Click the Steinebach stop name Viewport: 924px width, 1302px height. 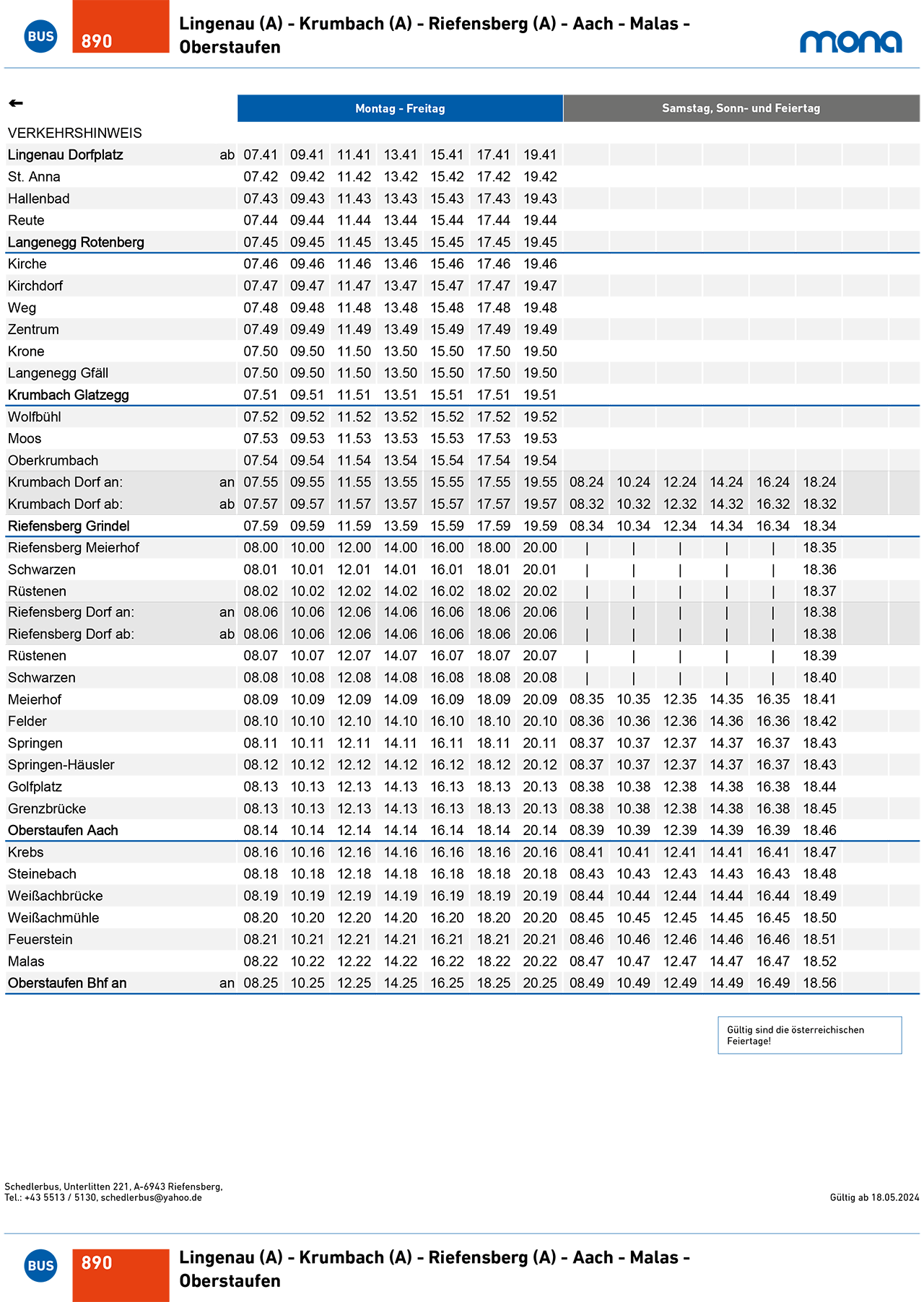42,874
